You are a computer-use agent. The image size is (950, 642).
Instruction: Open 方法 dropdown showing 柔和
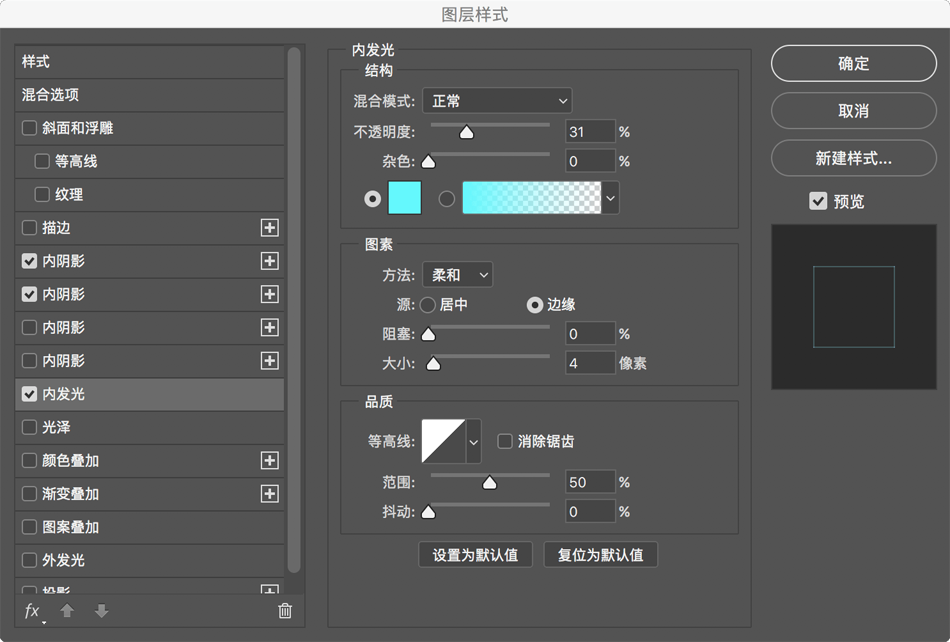(x=457, y=275)
